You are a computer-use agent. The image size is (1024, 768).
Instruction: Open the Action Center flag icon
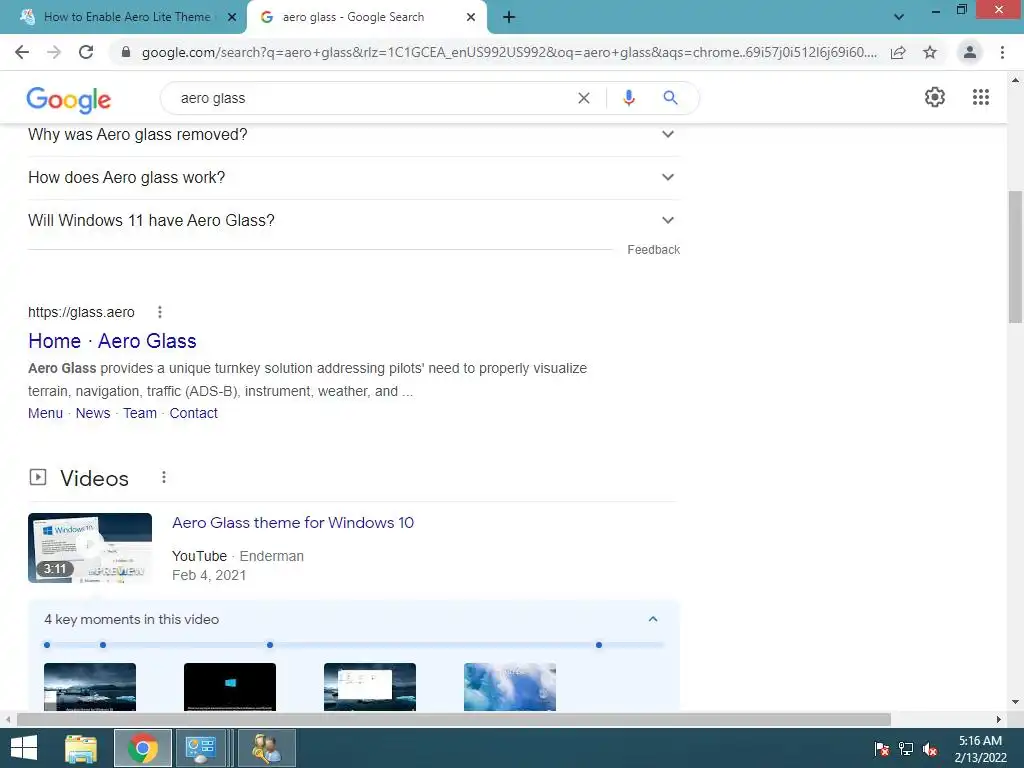coord(882,749)
